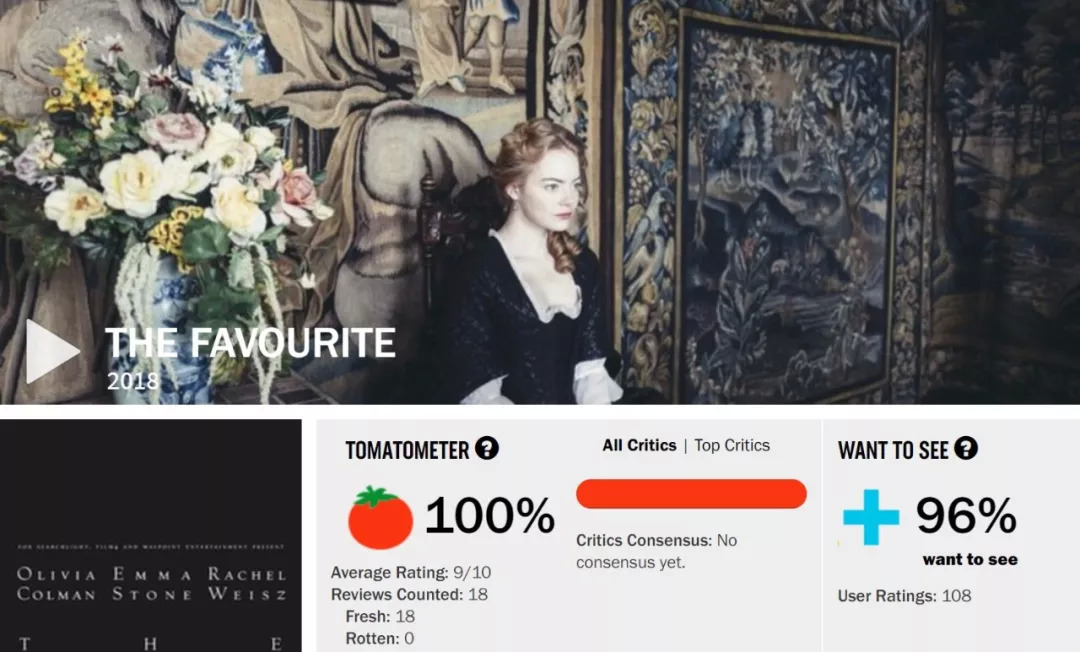Click the 96% want to see score
The width and height of the screenshot is (1080, 652).
click(966, 515)
